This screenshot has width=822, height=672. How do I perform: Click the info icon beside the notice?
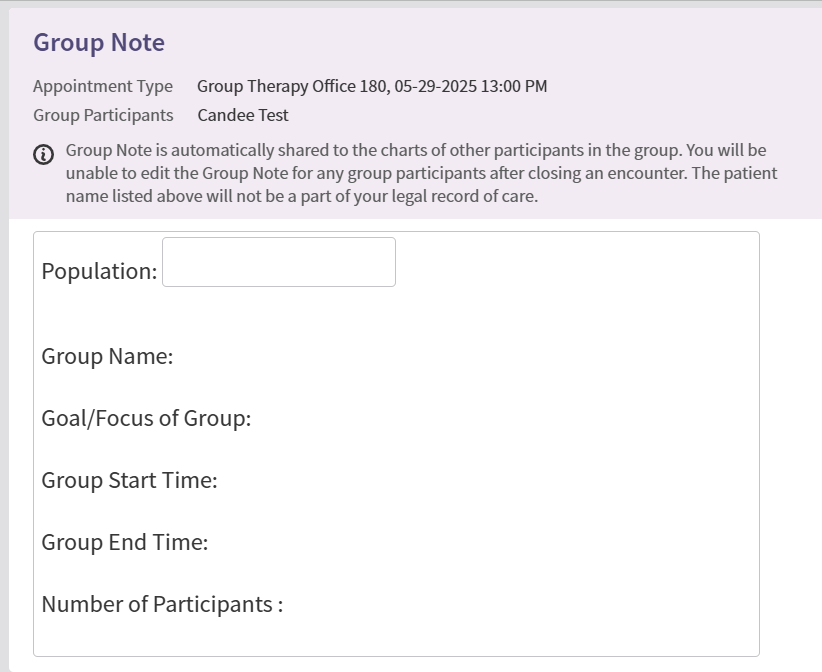coord(43,154)
